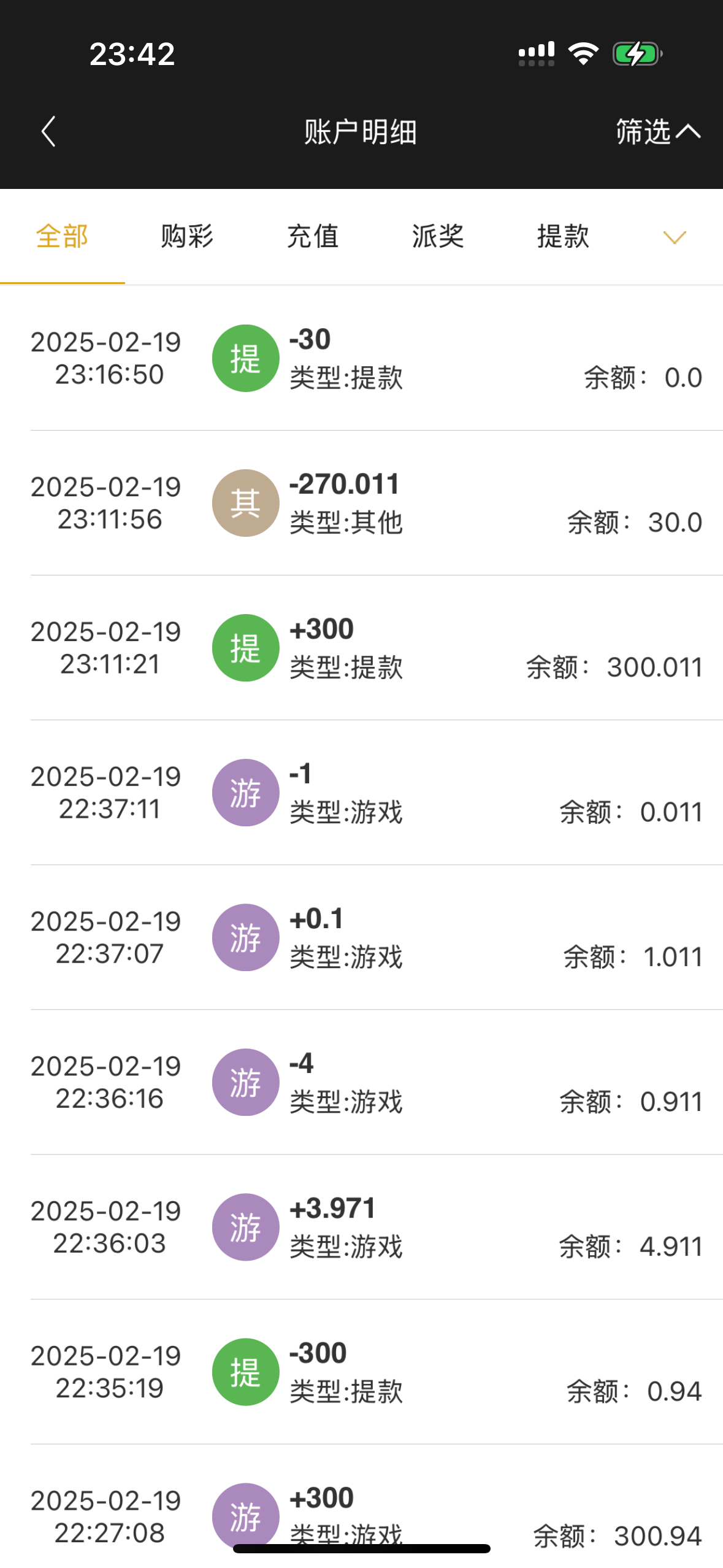The image size is (723, 1568).
Task: Tap the purple 游 icon for +3.971 entry
Action: [245, 1227]
